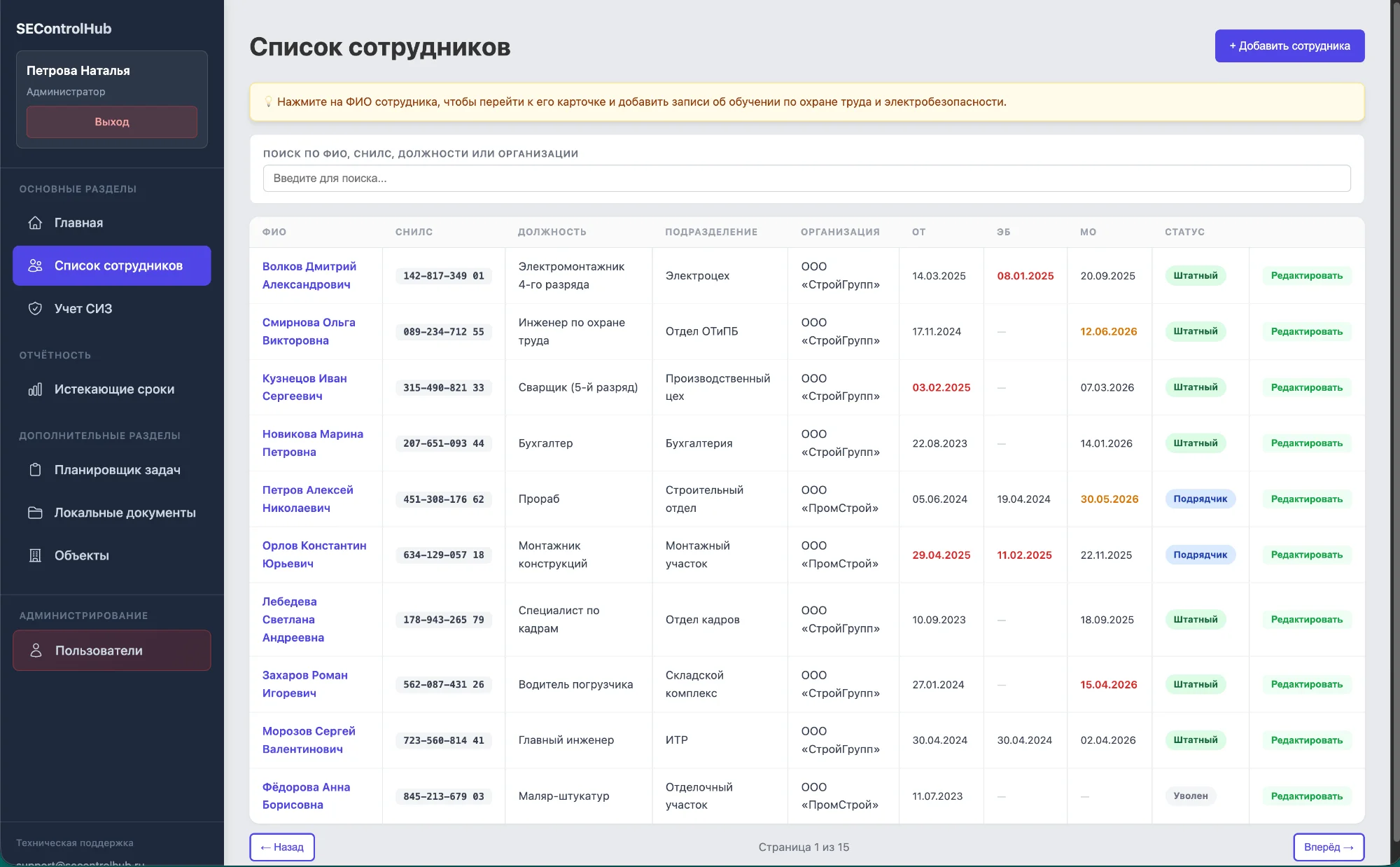Click Редактировать for Морозов Сергей
The height and width of the screenshot is (867, 1400).
pos(1307,740)
